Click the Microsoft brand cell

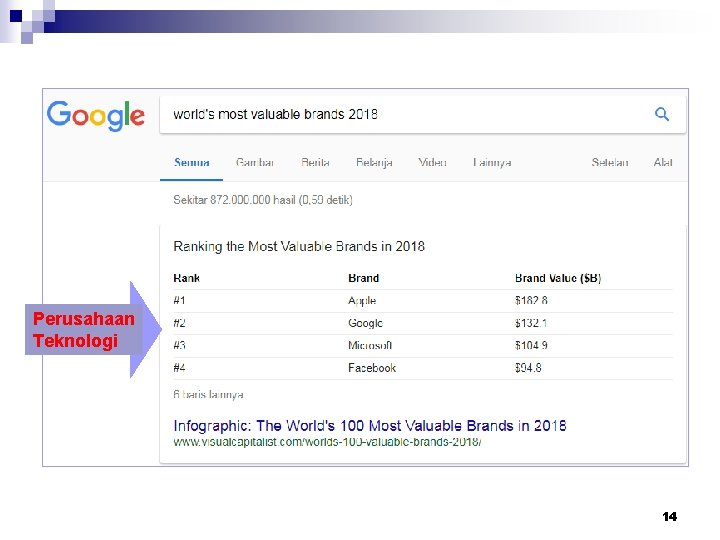coord(370,345)
